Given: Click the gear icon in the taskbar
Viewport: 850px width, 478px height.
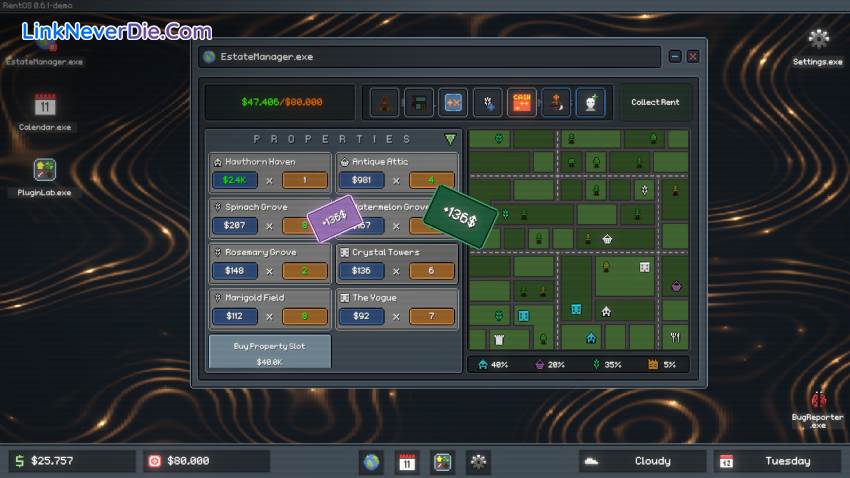Looking at the screenshot, I should (479, 461).
